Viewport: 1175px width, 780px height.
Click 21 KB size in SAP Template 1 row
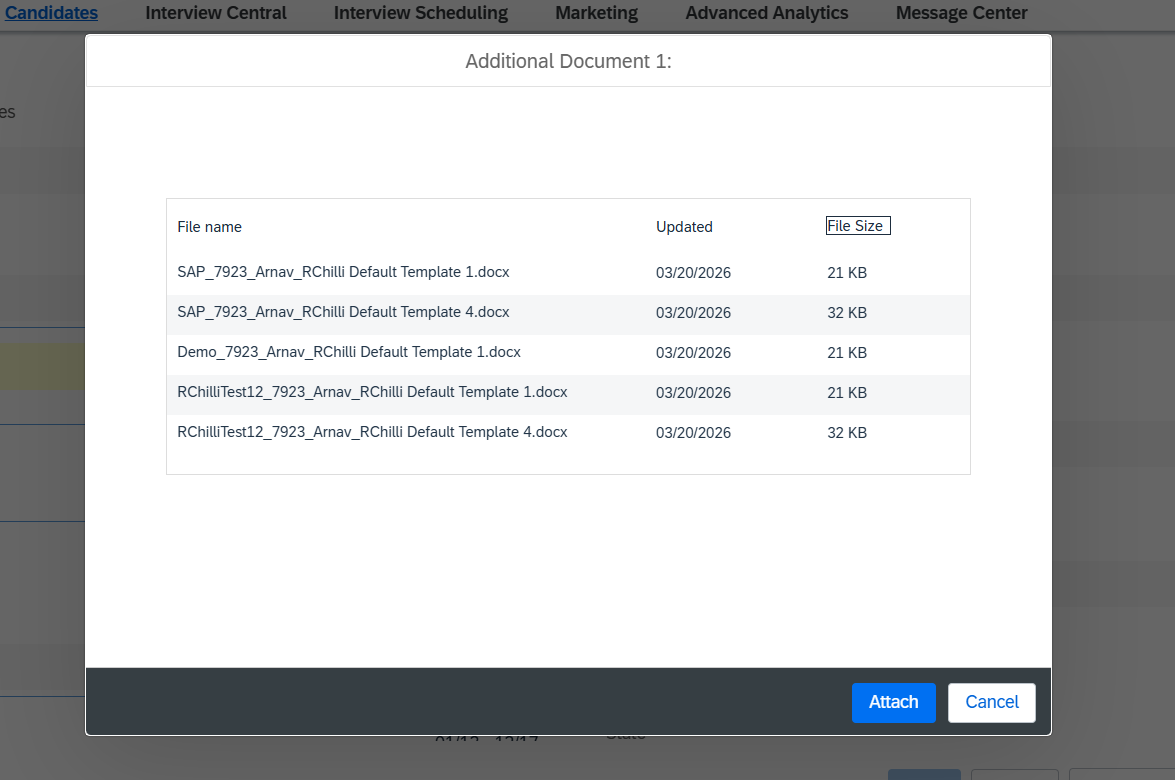[x=847, y=273]
